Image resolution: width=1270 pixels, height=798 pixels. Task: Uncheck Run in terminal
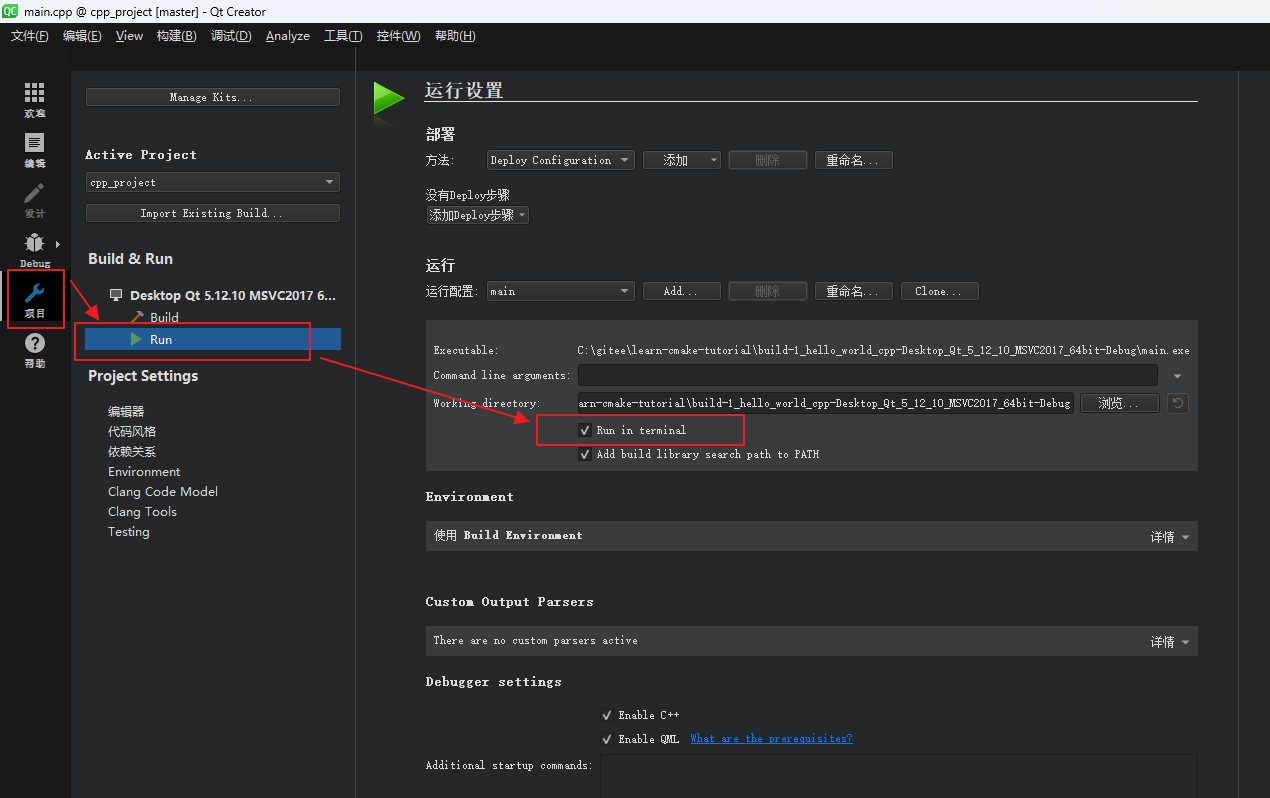point(585,430)
